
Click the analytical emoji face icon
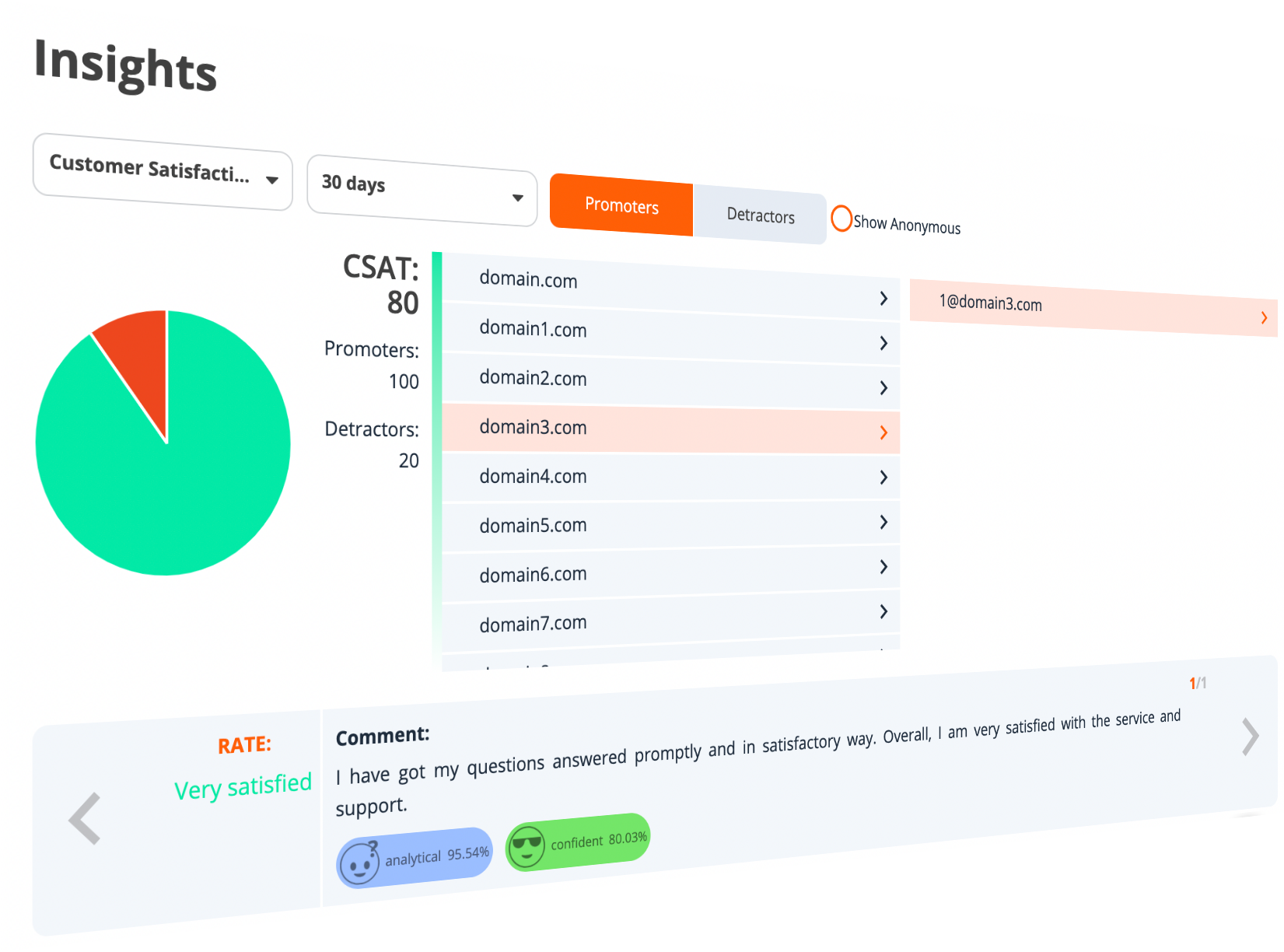tap(359, 863)
